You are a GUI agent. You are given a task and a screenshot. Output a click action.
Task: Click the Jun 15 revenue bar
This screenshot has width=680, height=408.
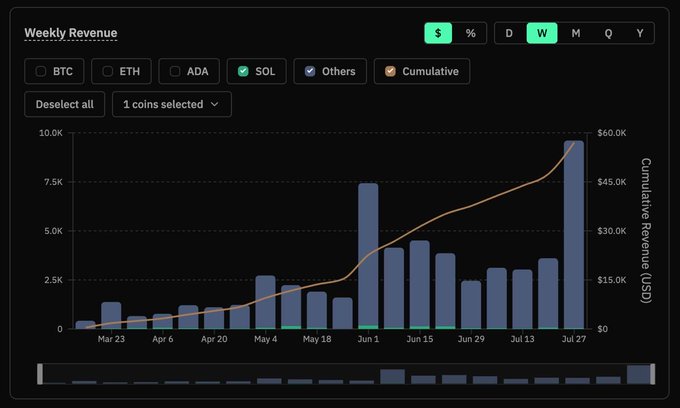[420, 284]
